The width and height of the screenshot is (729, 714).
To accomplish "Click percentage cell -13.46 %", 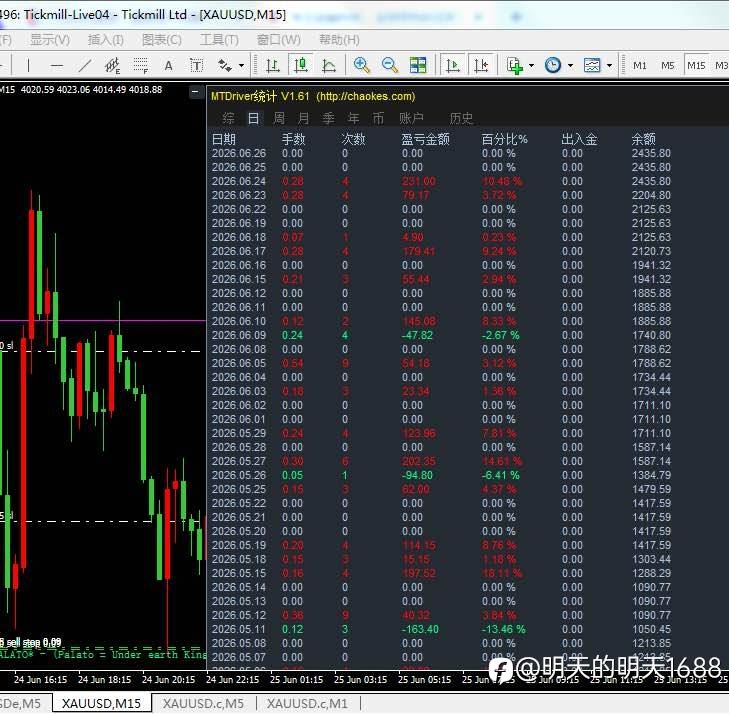I will coord(504,629).
